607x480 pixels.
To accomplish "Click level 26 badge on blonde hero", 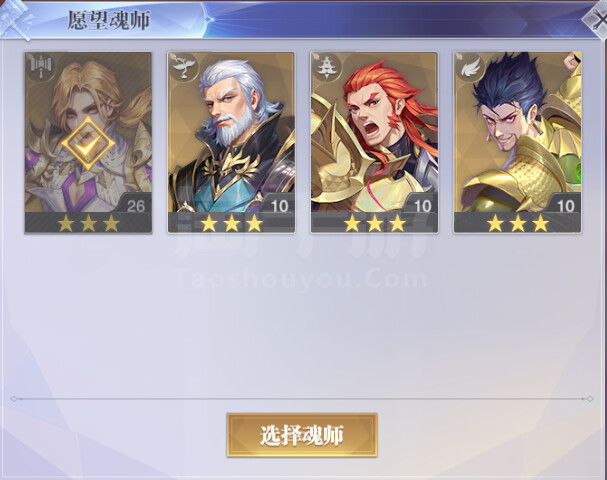I will pos(135,206).
